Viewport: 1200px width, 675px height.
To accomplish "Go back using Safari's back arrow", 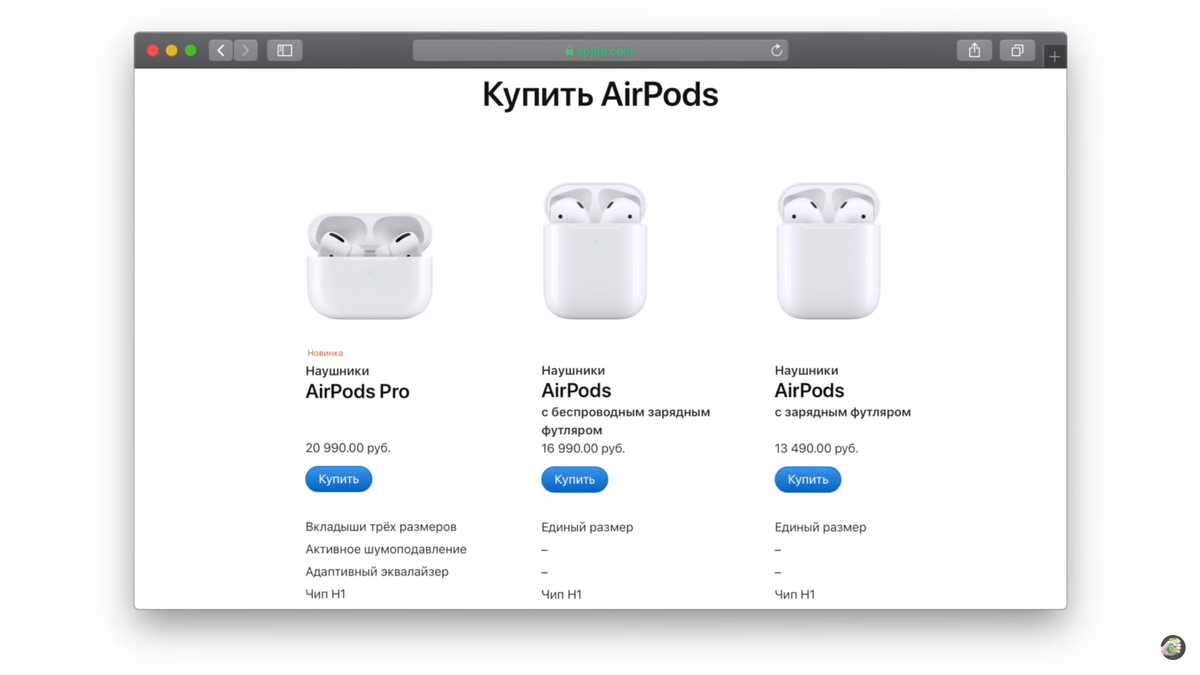I will 221,50.
